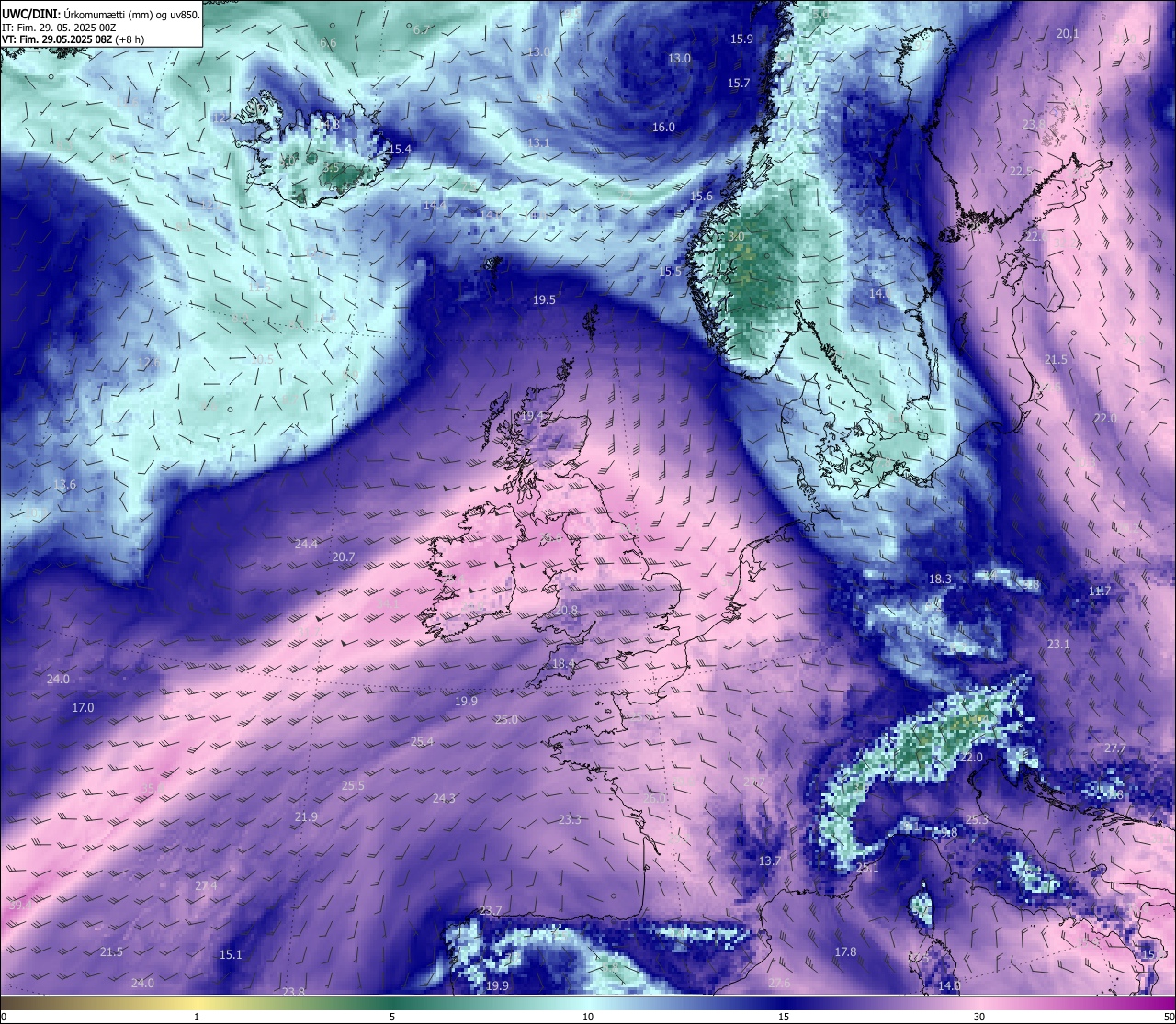Click the VT valid time line 08Z
This screenshot has height=1024, width=1176.
click(x=73, y=39)
